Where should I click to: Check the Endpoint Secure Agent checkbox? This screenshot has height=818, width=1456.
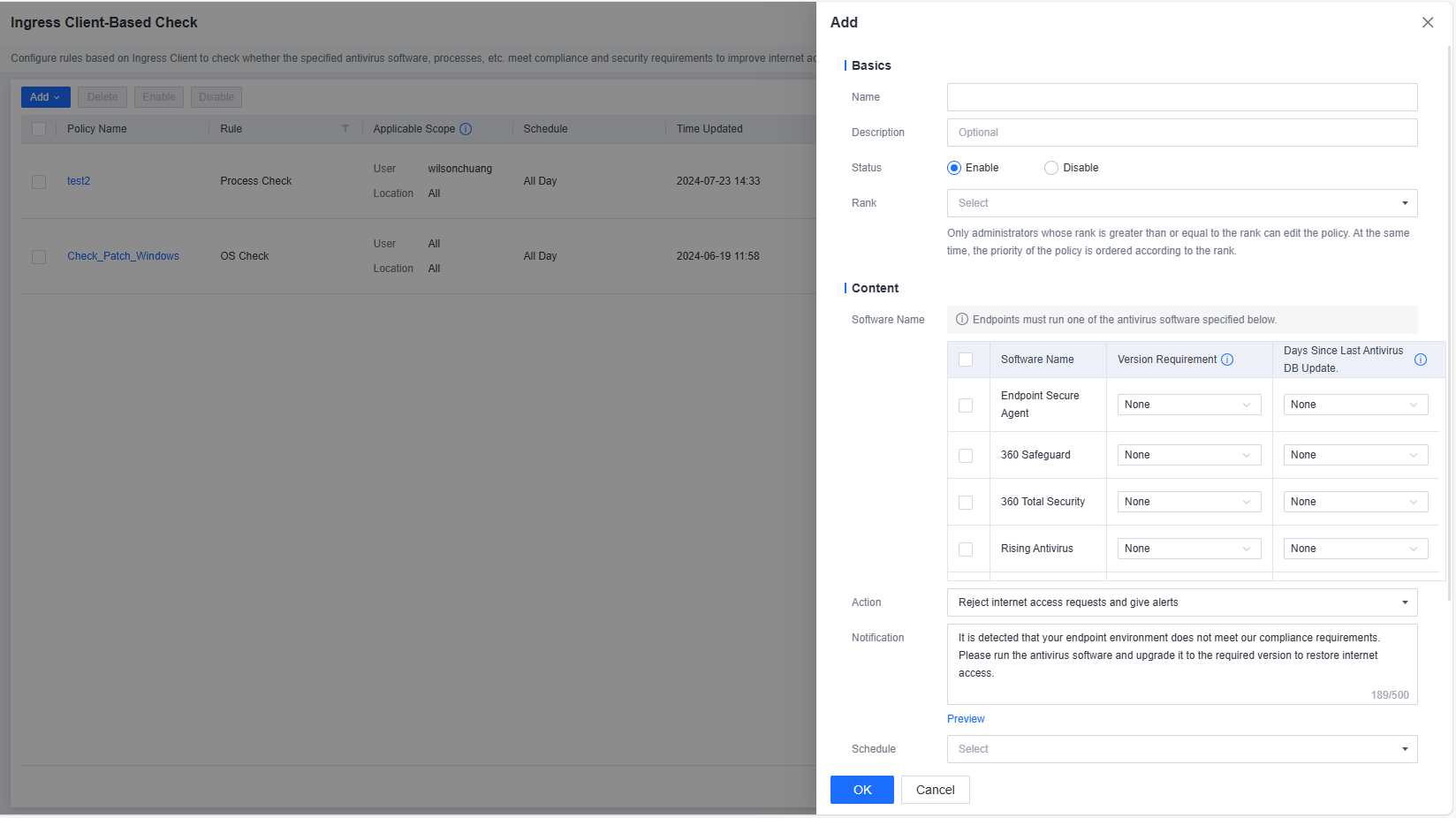click(966, 405)
